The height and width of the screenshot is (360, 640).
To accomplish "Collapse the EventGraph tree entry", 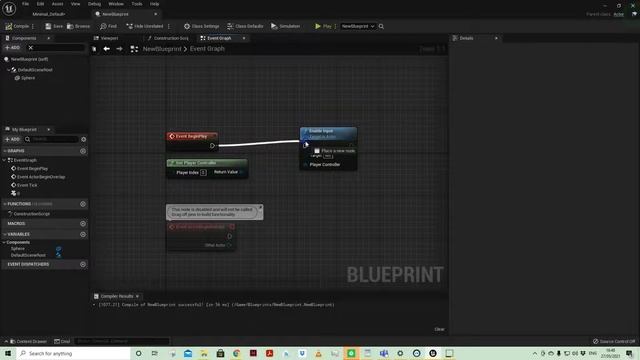I will pos(4,160).
